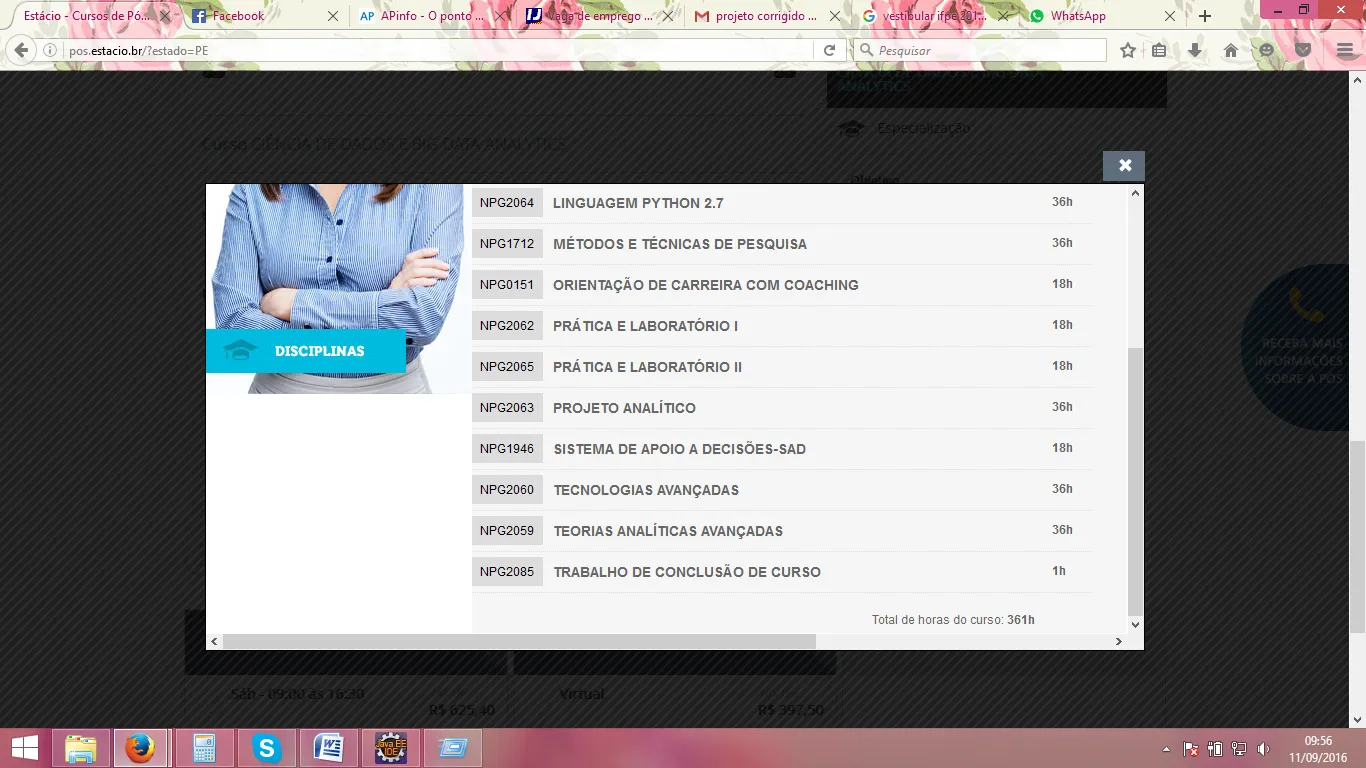Open the Windows Start menu
1366x768 pixels.
[24, 748]
